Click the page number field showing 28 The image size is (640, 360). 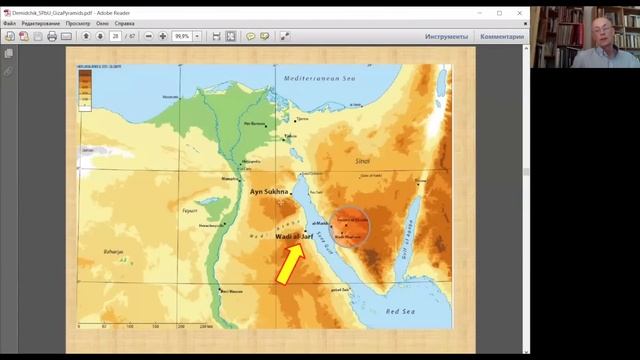pyautogui.click(x=116, y=36)
